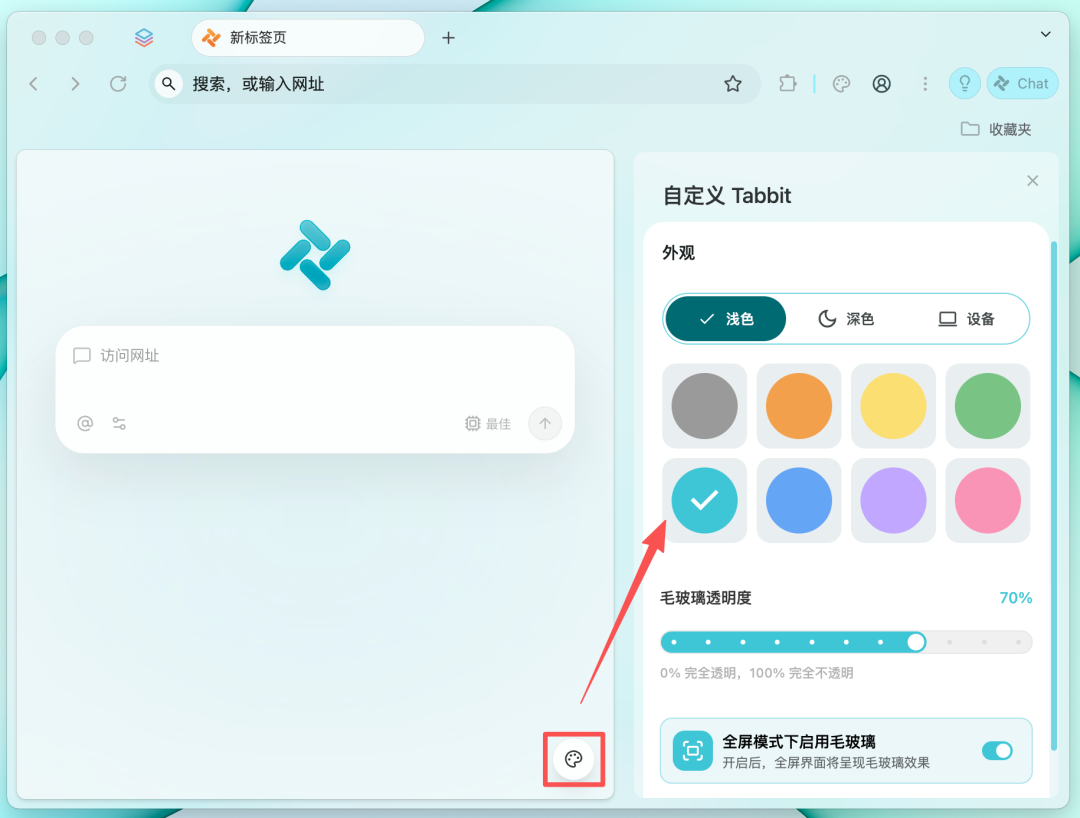Click the account profile icon in toolbar
This screenshot has width=1080, height=818.
point(881,83)
